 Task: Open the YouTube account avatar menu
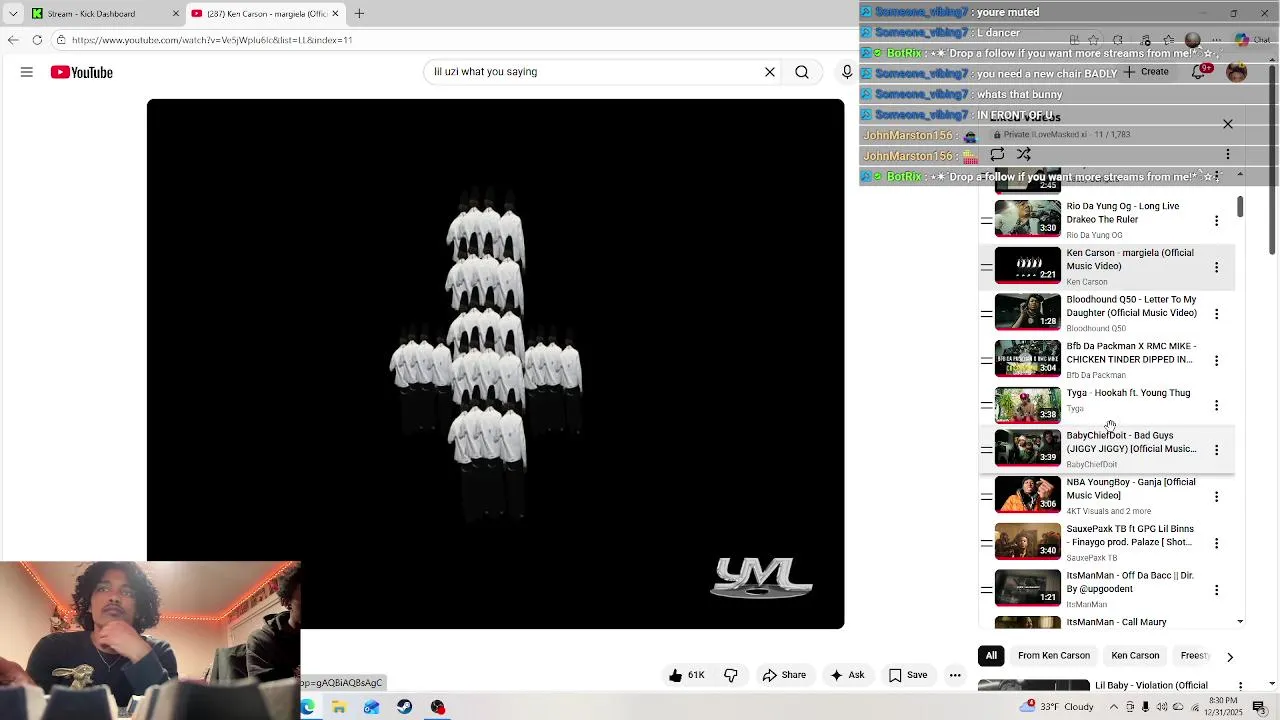coord(1237,72)
